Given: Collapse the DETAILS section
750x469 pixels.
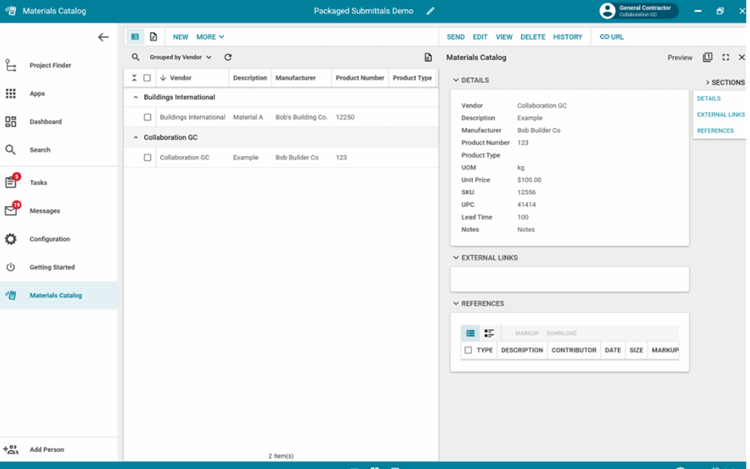Looking at the screenshot, I should pyautogui.click(x=457, y=80).
